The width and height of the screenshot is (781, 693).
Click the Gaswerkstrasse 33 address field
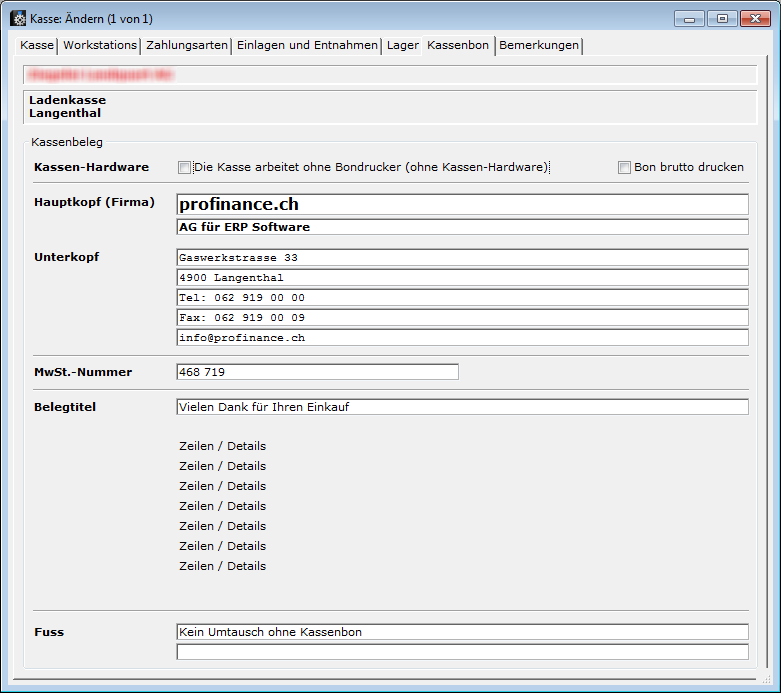(x=462, y=258)
